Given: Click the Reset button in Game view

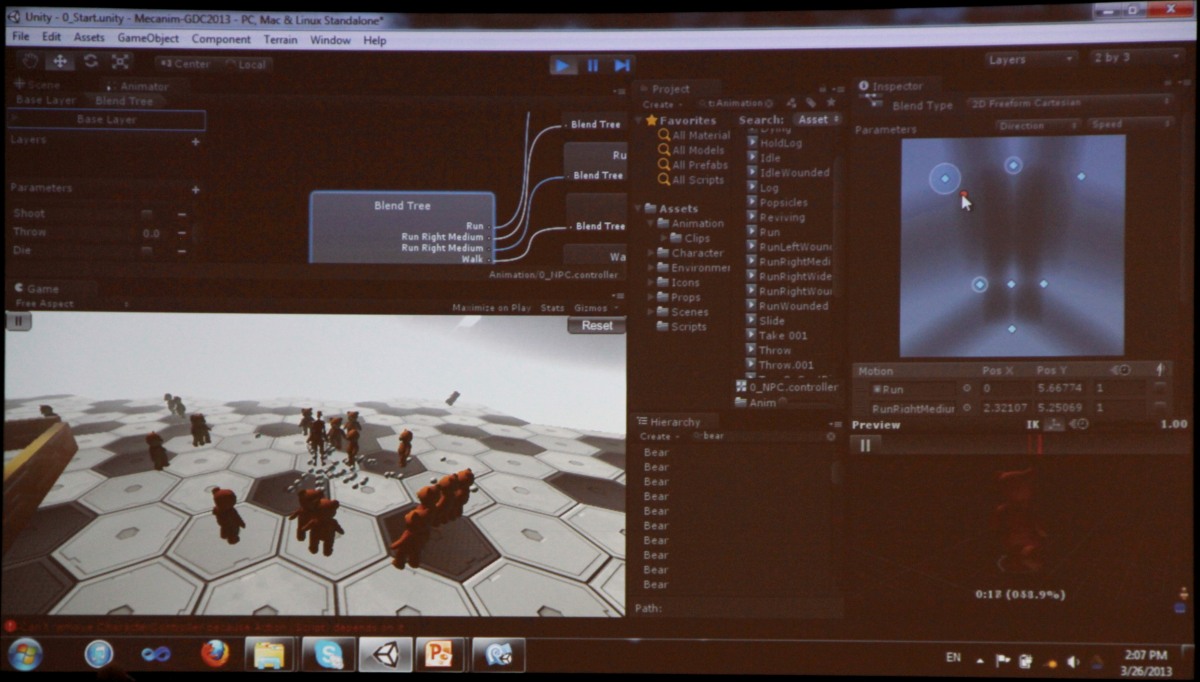Looking at the screenshot, I should pos(597,325).
